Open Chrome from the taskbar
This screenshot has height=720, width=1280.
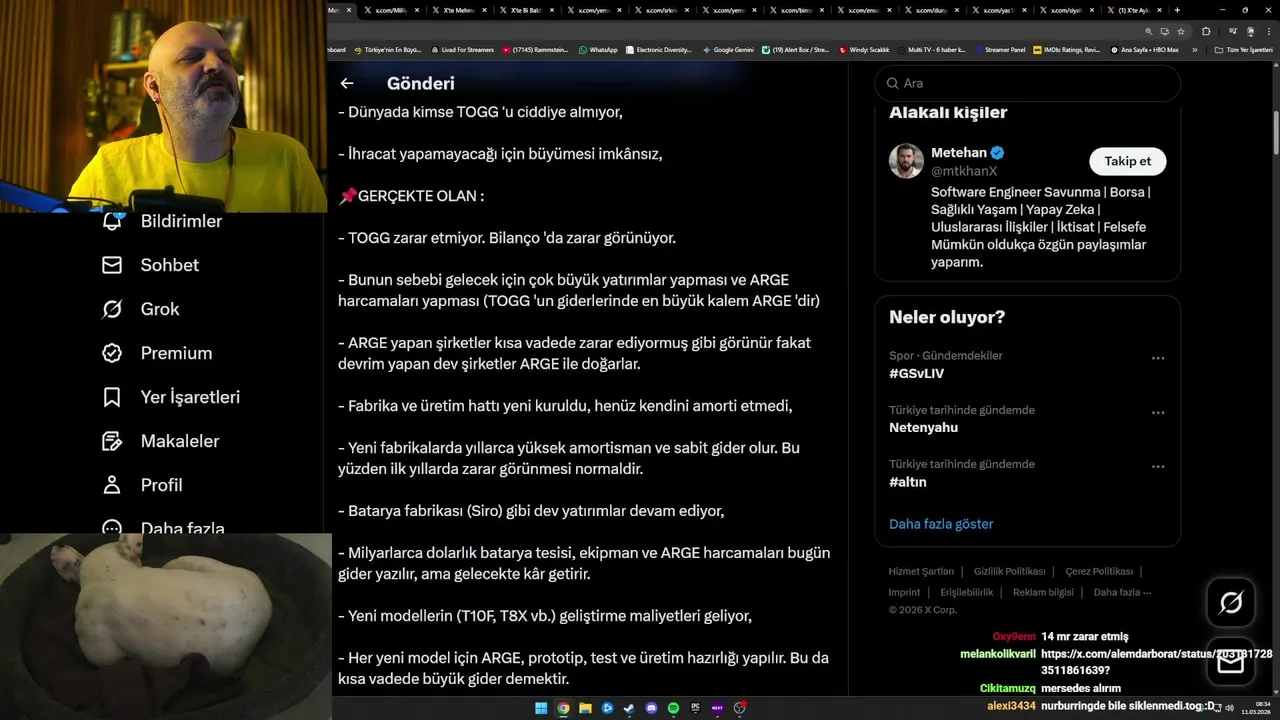tap(563, 708)
